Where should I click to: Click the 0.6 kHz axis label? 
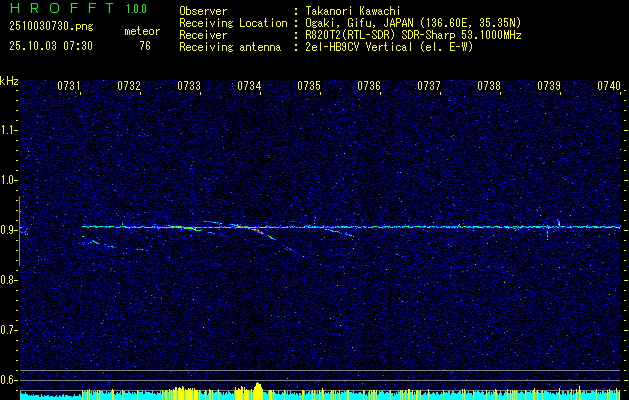8,380
